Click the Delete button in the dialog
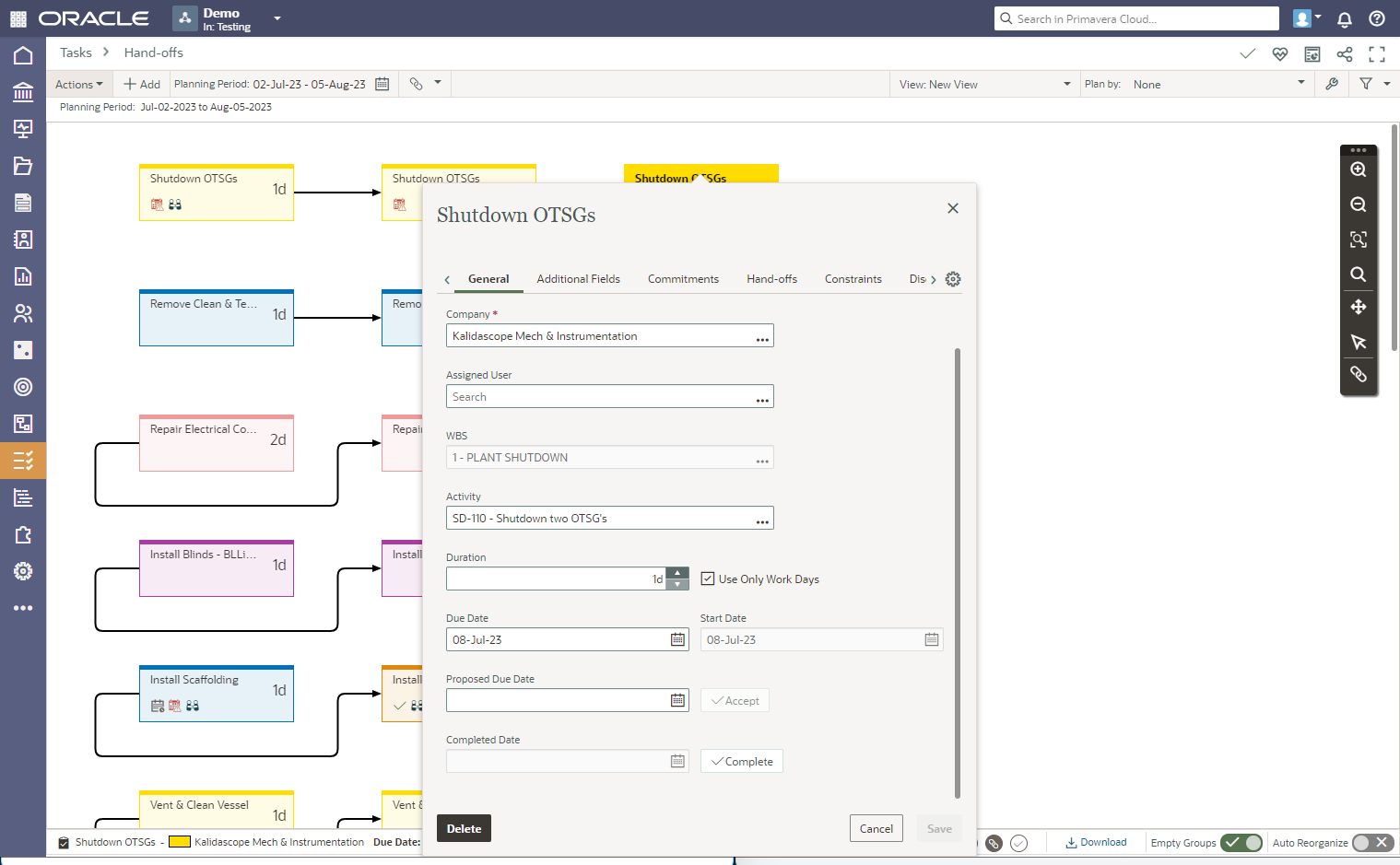1400x865 pixels. 464,828
